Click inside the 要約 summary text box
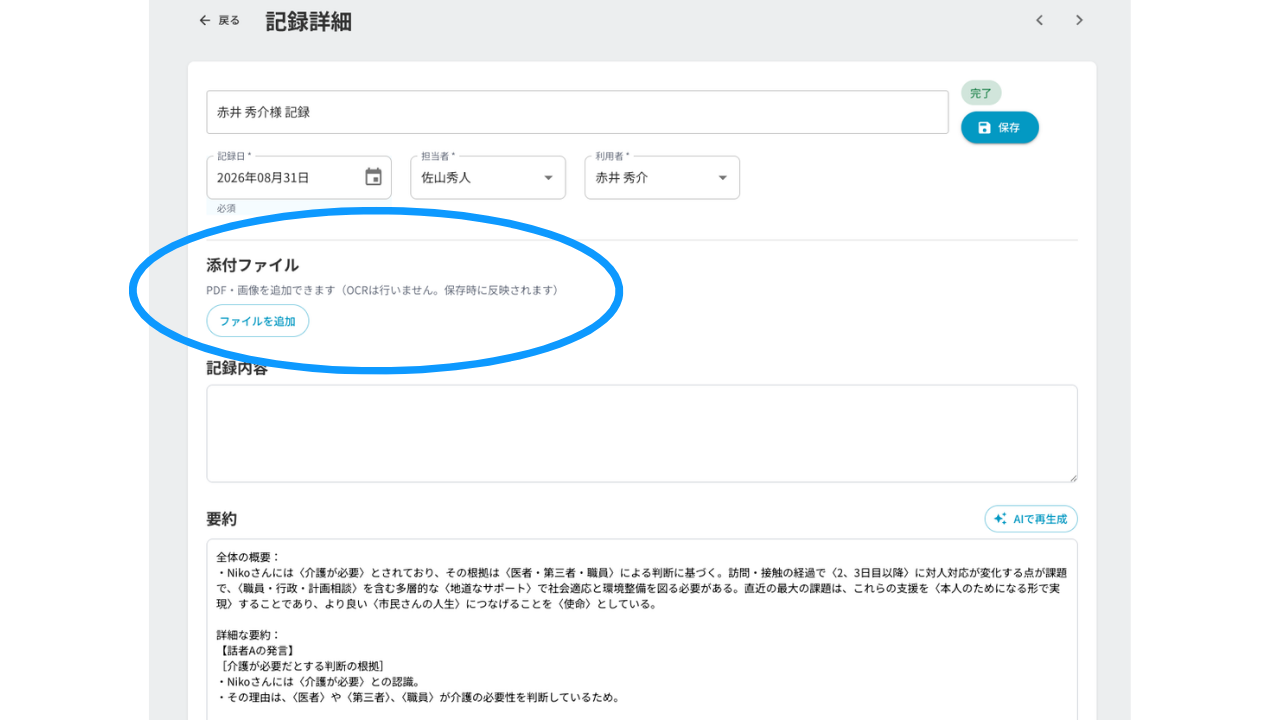 pos(642,629)
